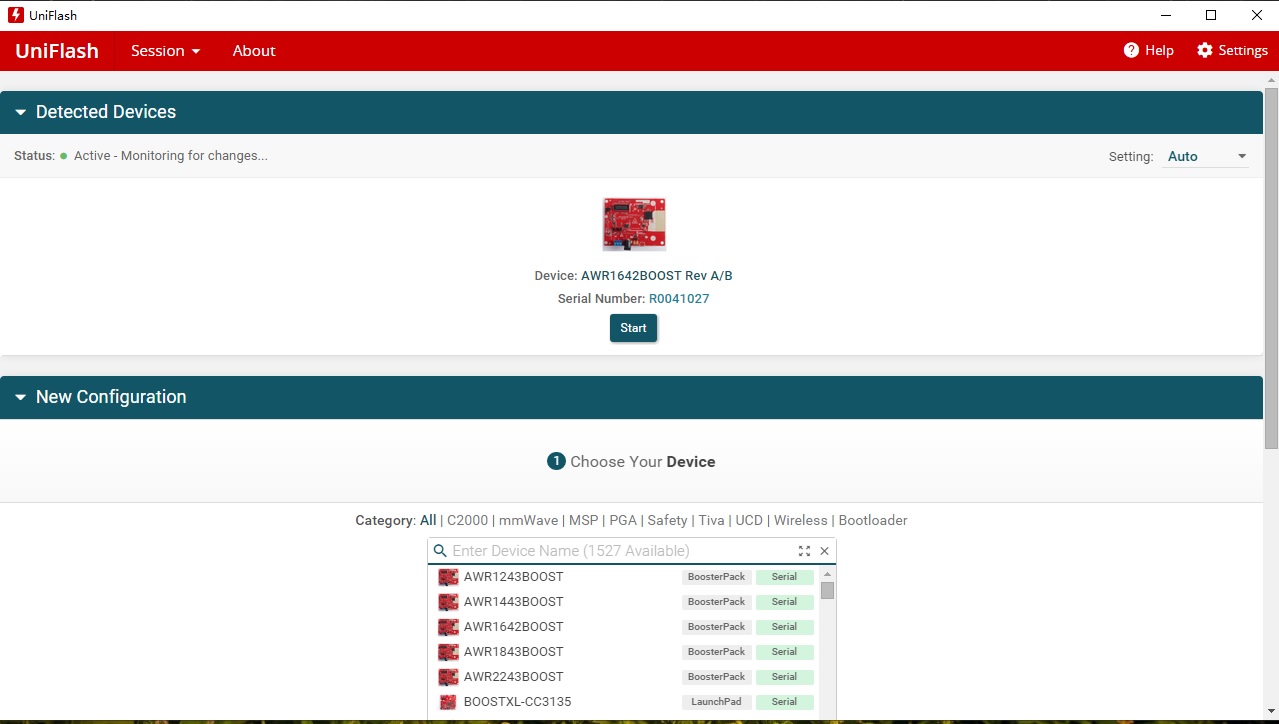Expand the device list with the fullscreen icon
Screen dimensions: 1279x724
click(x=804, y=551)
